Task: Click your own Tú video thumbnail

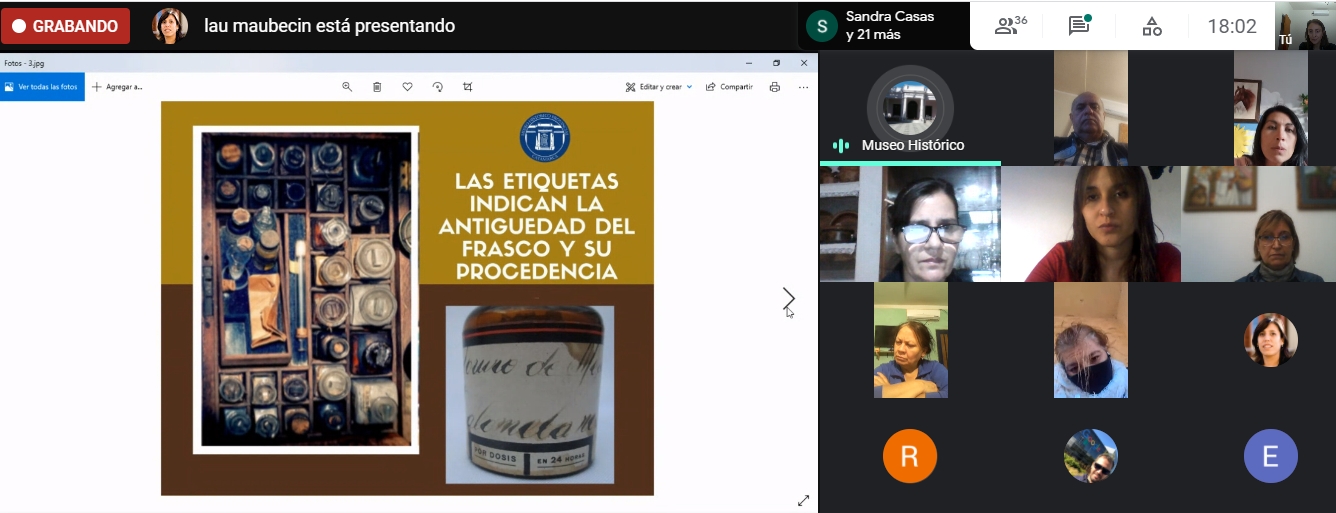Action: click(1305, 26)
